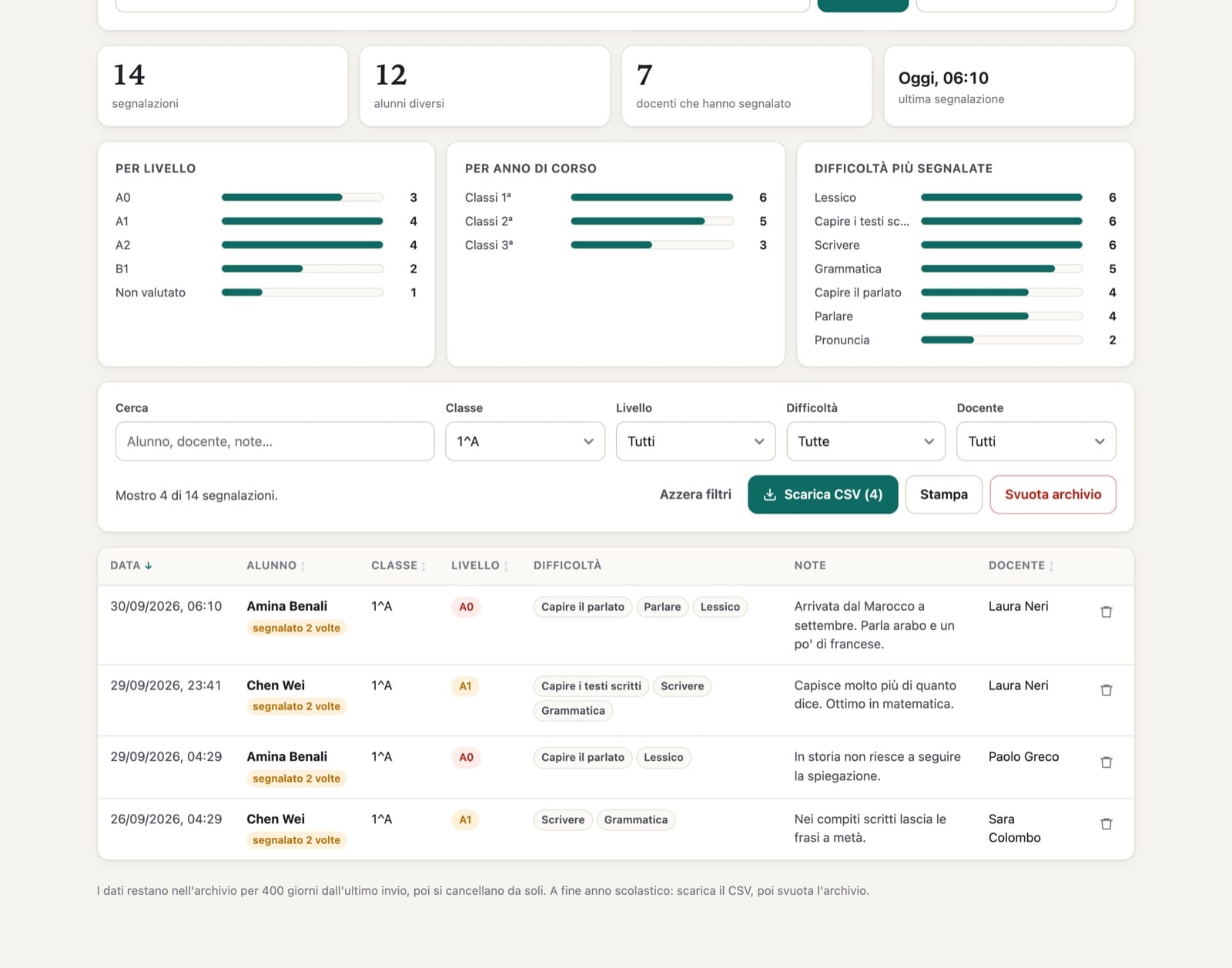Screen dimensions: 1232x968
Task: Focus the Cerca search field
Action: (275, 441)
